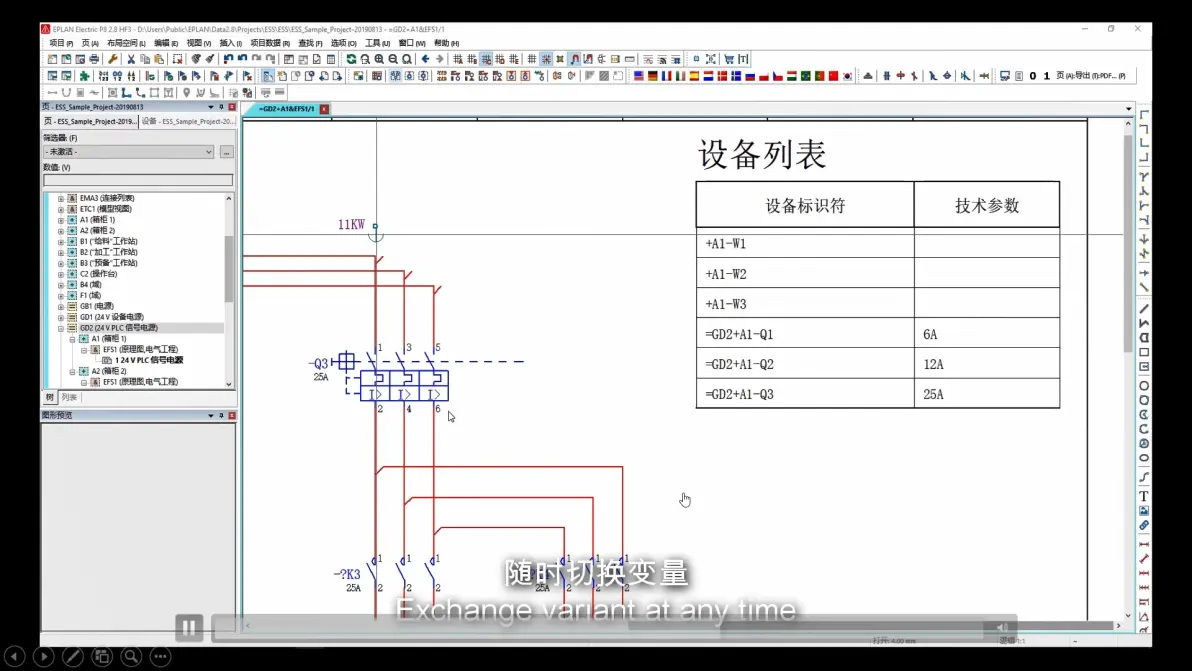Expand the EMA3 (连接列表) tree node

61,198
